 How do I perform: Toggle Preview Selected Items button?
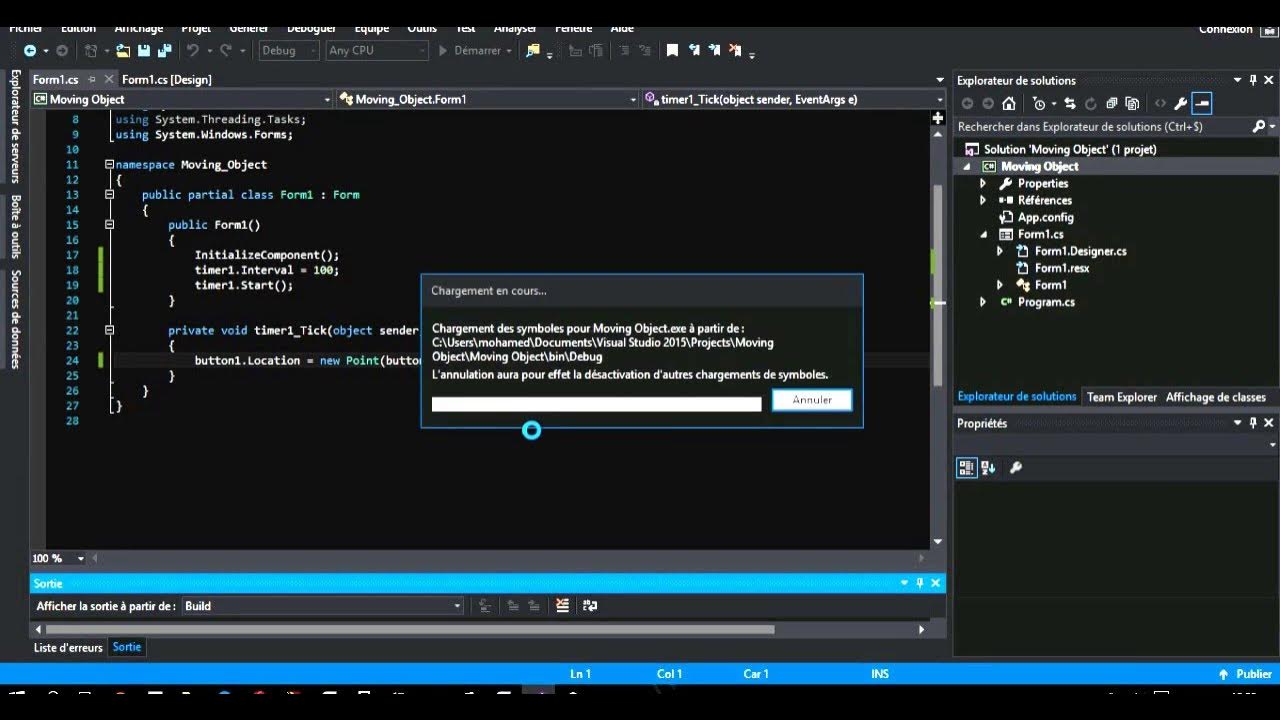1202,103
